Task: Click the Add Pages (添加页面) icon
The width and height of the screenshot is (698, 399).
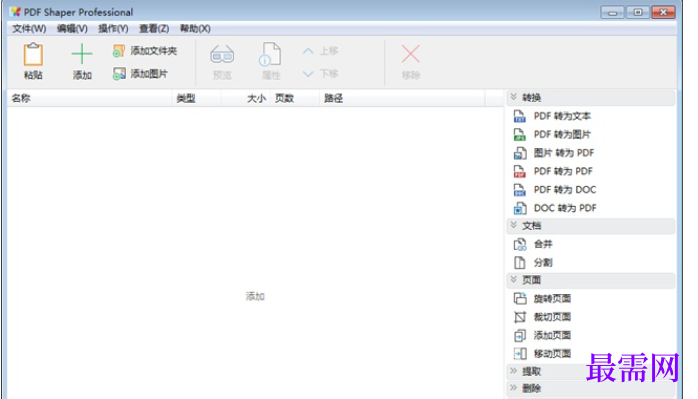Action: pyautogui.click(x=519, y=335)
